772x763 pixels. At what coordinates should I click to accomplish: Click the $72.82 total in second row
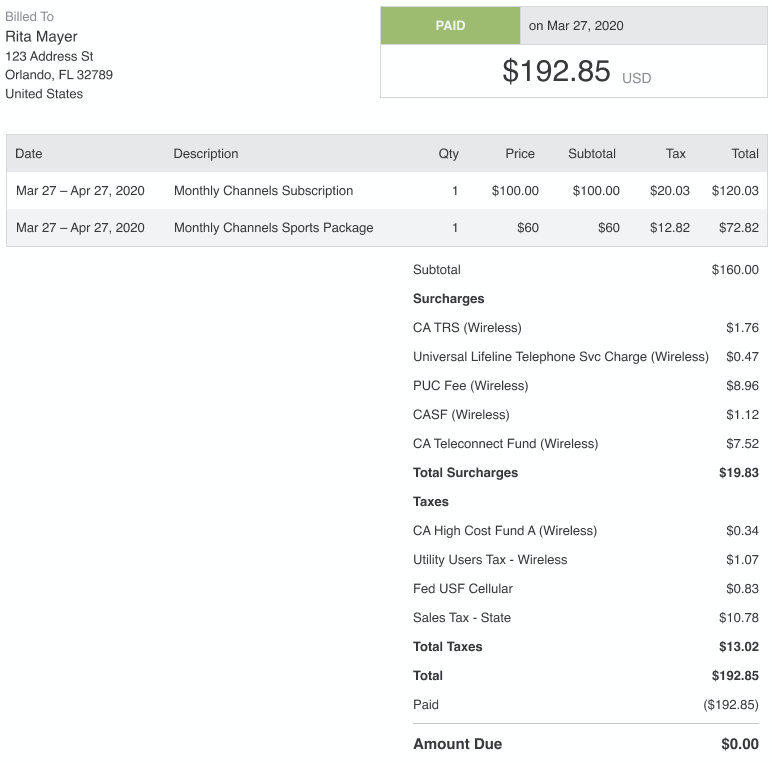click(739, 228)
